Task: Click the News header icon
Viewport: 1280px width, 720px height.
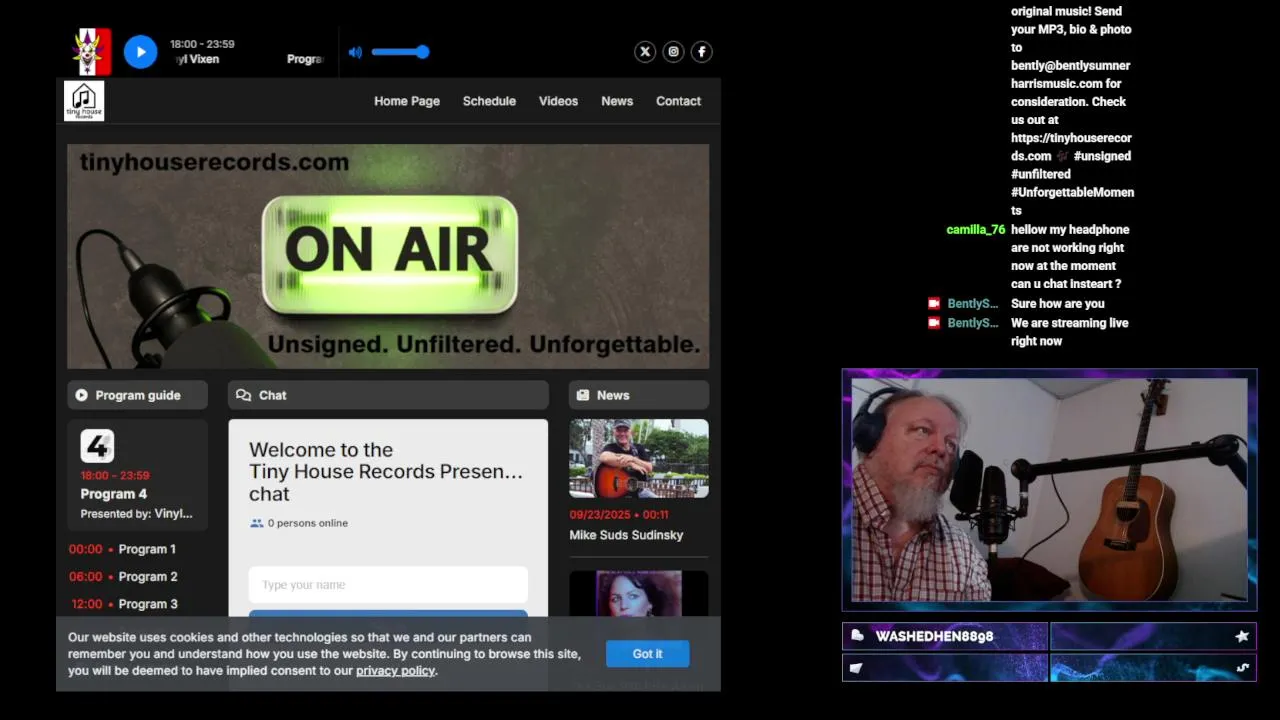Action: 583,395
